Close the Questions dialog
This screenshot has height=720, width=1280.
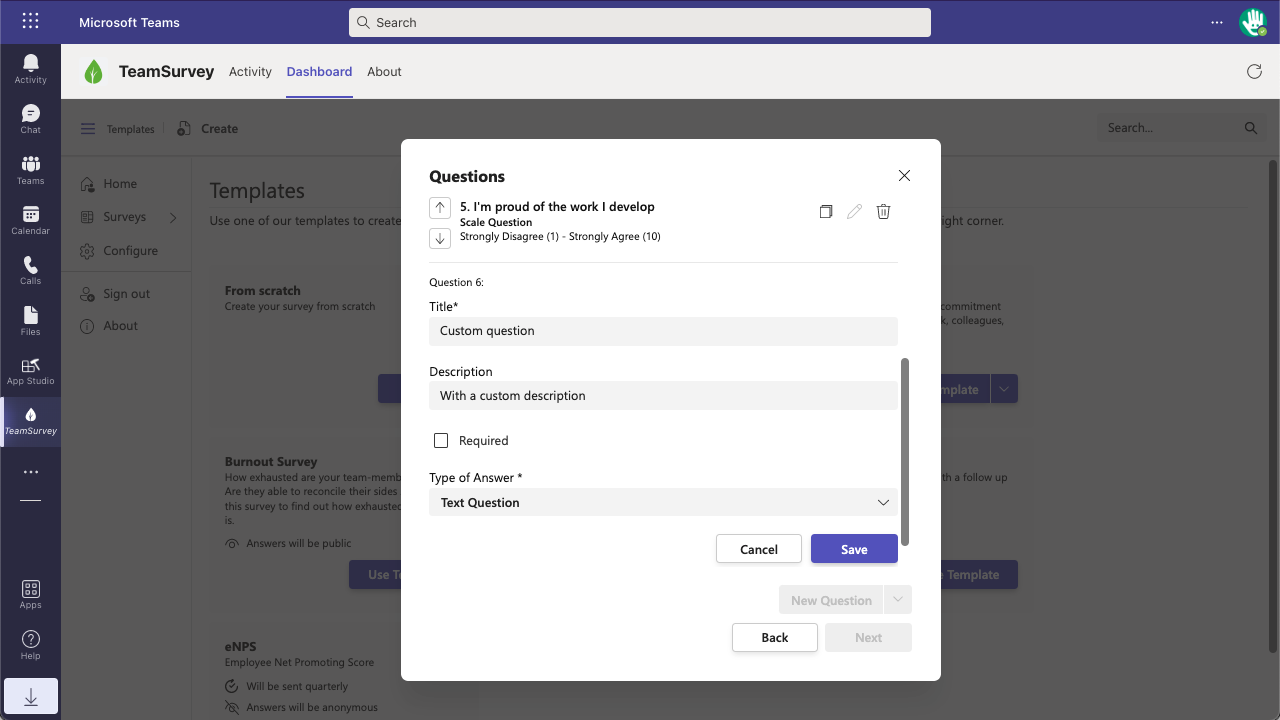[x=904, y=176]
